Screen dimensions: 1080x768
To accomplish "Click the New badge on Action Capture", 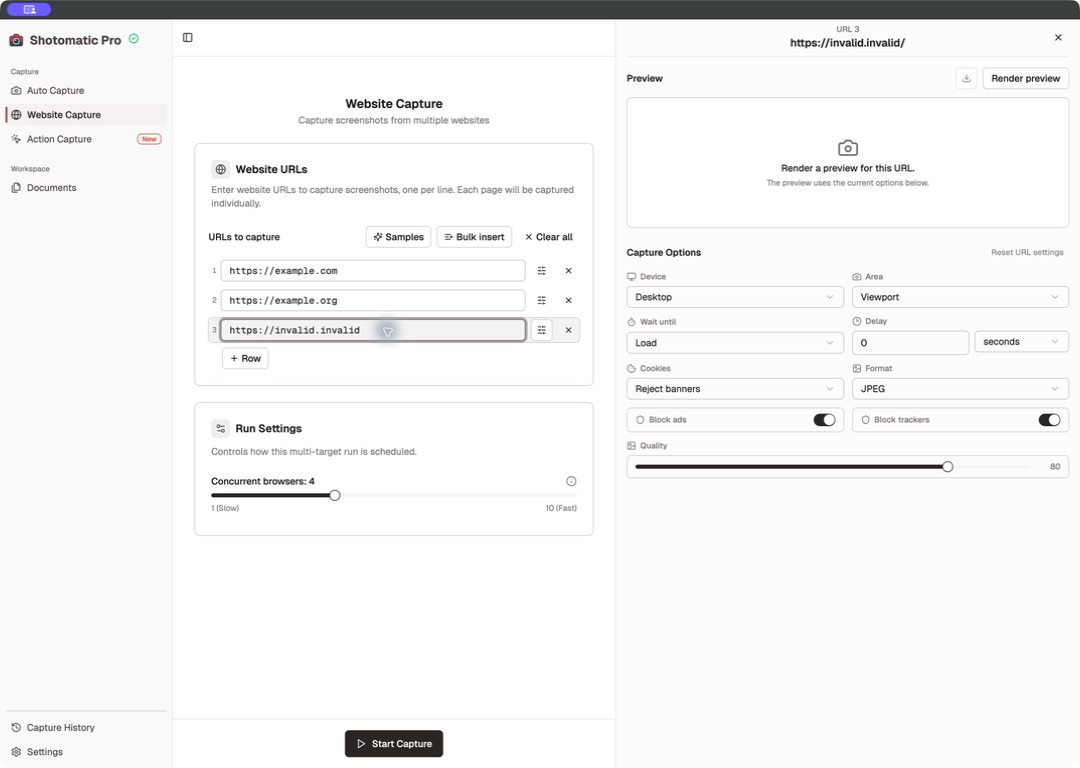I will point(149,139).
